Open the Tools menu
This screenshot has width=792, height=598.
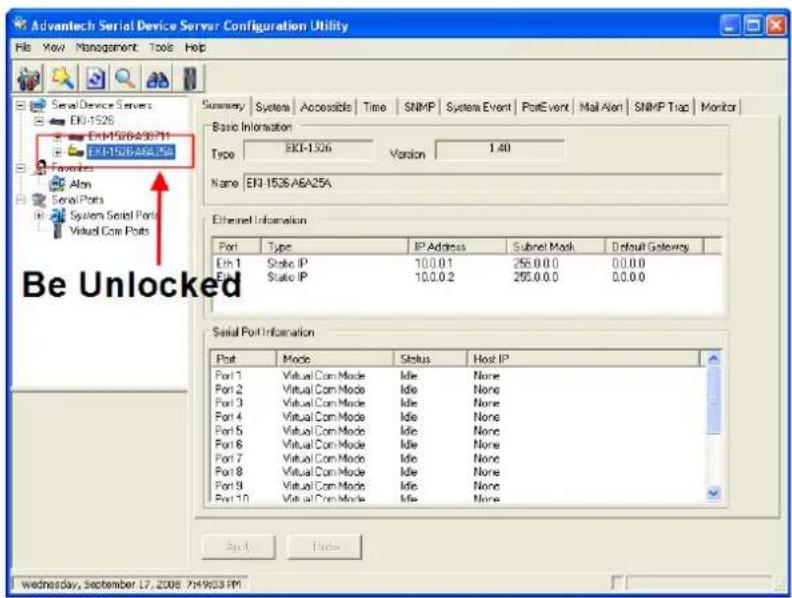click(161, 47)
